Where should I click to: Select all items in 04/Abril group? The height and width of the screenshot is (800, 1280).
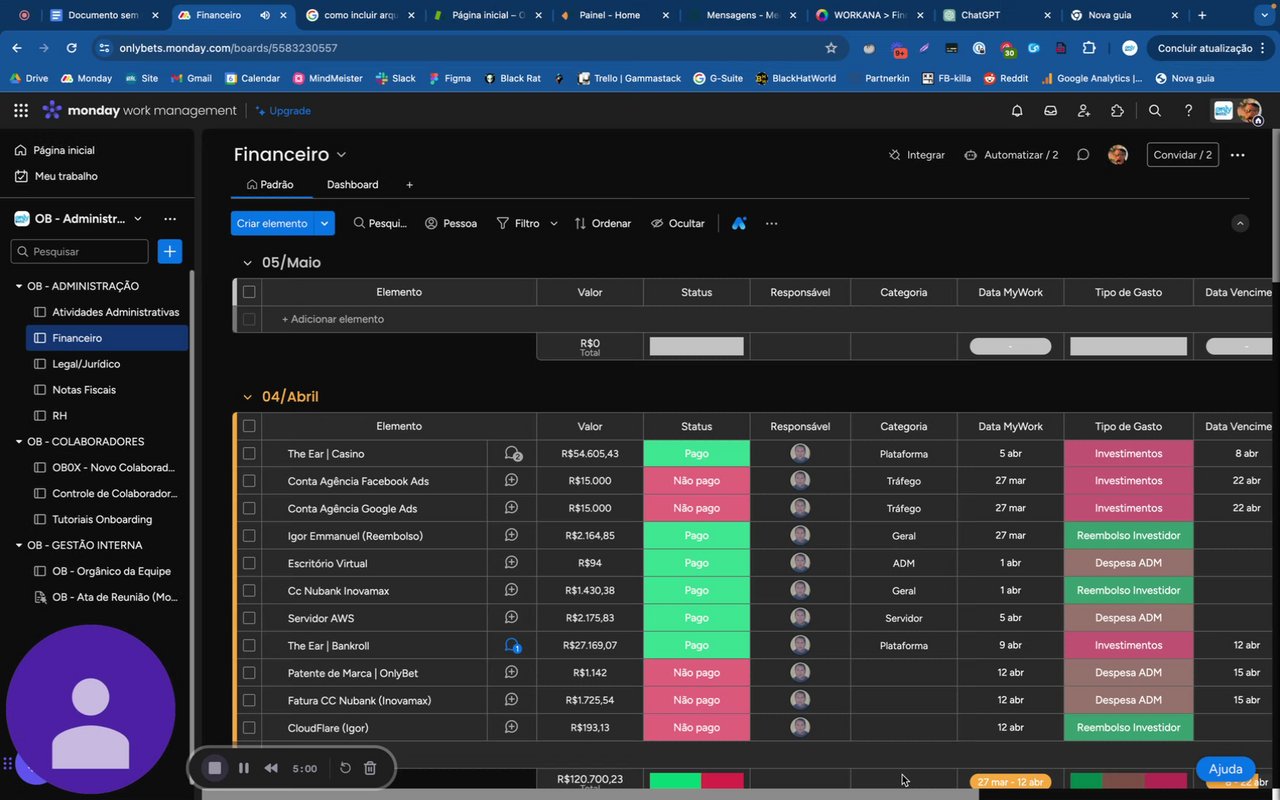(249, 426)
